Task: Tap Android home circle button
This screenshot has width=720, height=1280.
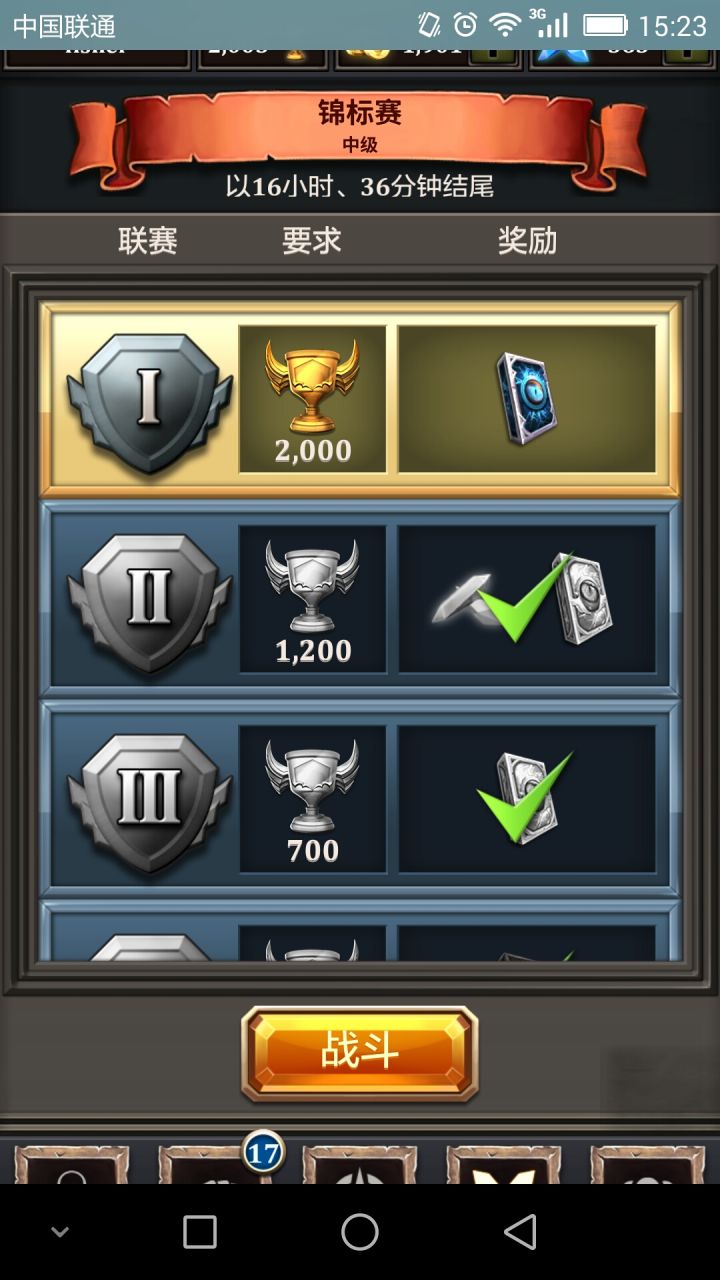Action: [360, 1232]
